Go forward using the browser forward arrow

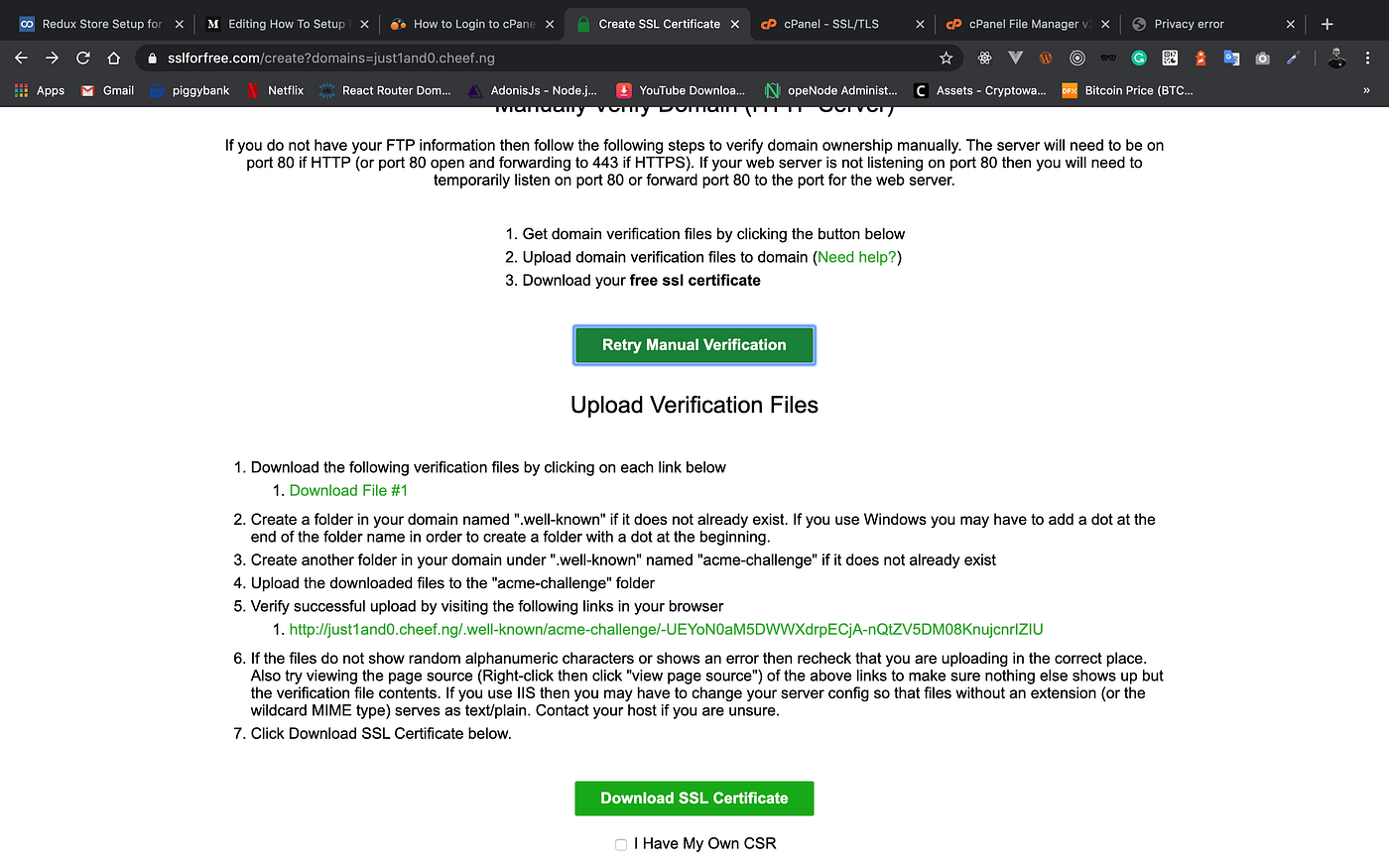pyautogui.click(x=53, y=58)
